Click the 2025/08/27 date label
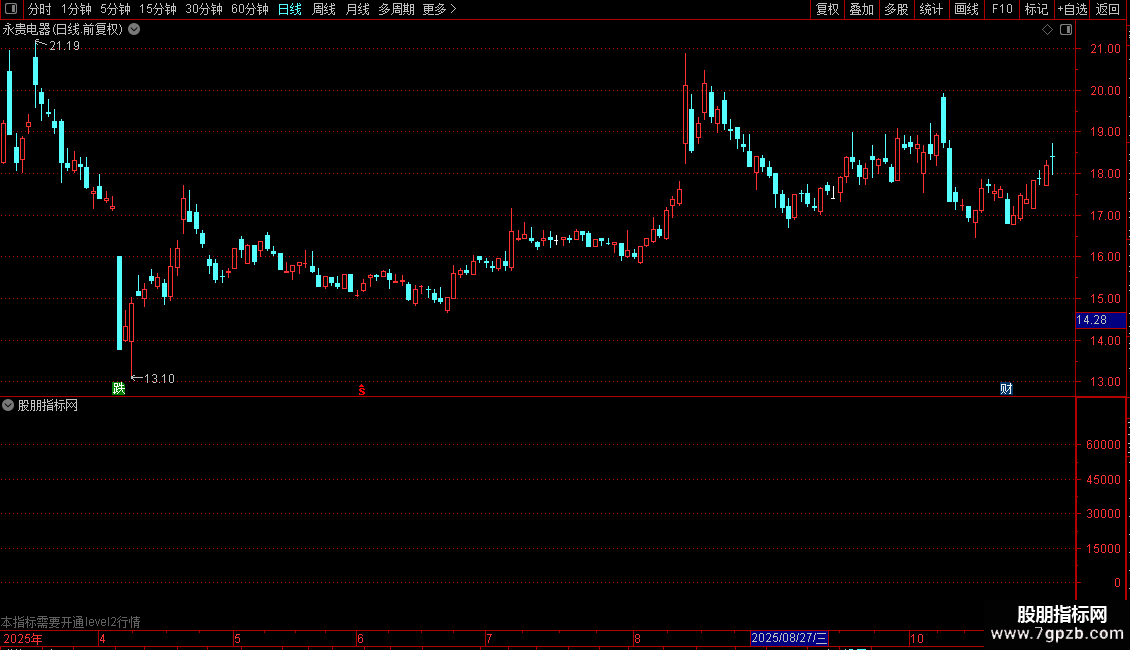 (x=789, y=638)
